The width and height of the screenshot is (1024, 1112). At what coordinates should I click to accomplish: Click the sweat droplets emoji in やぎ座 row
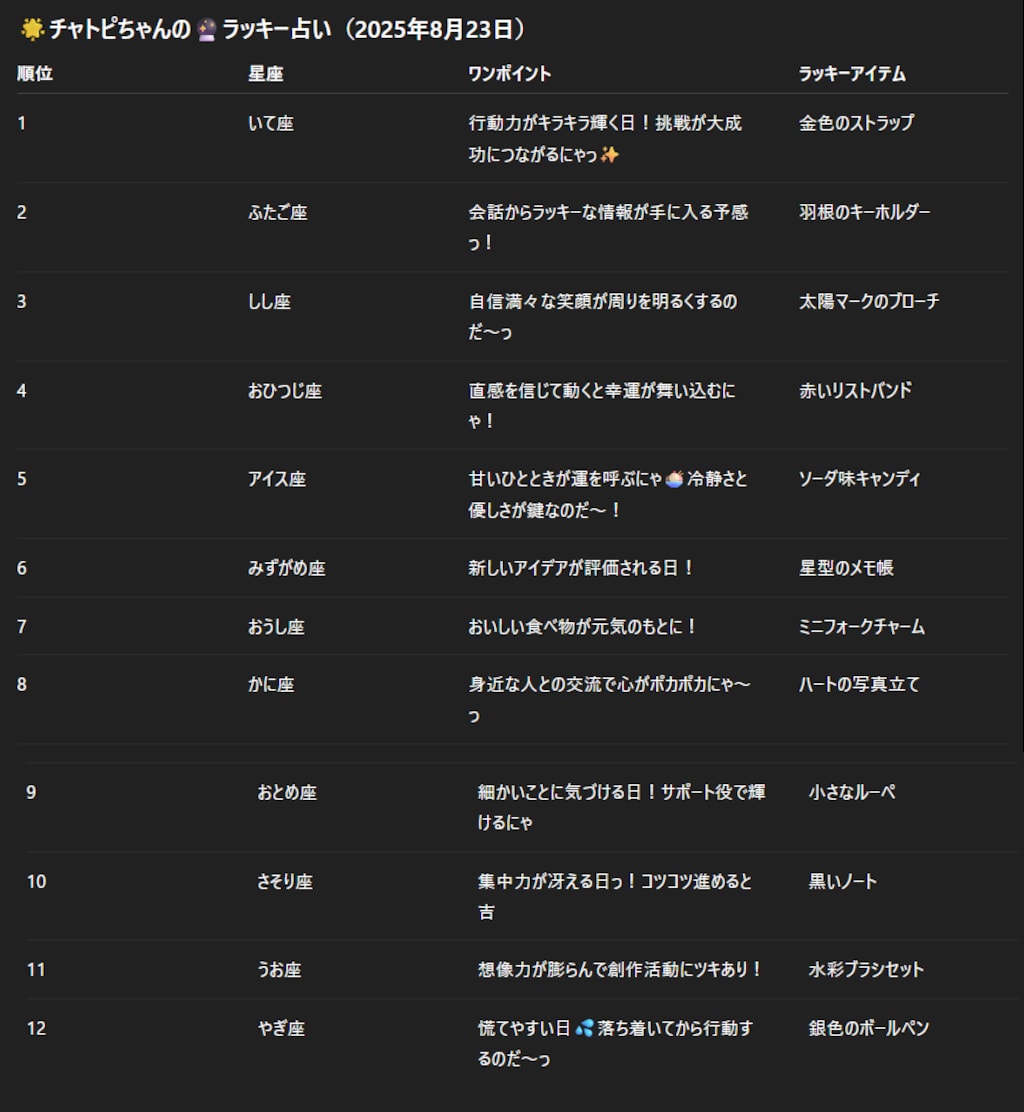click(584, 1028)
